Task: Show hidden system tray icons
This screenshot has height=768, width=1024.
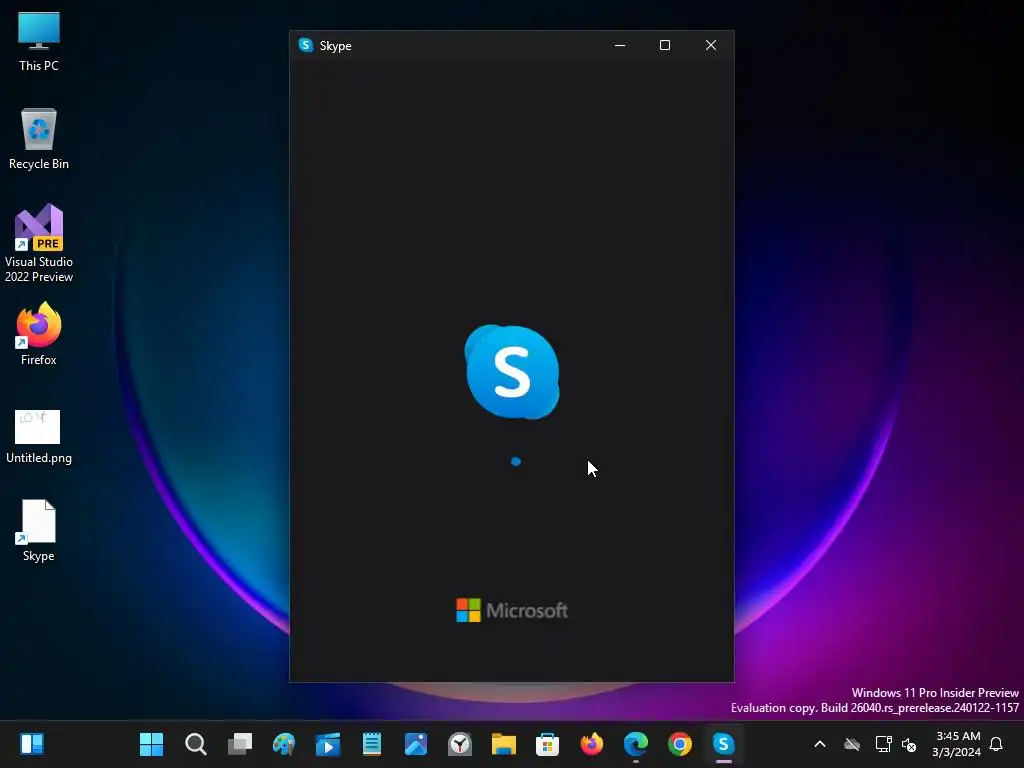Action: click(x=820, y=744)
